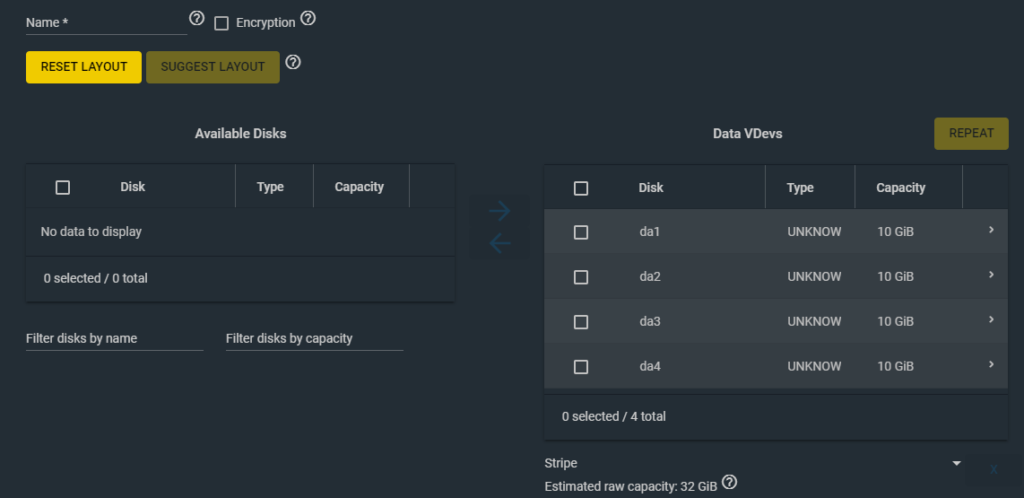Expand da3 disk row details chevron

[x=991, y=320]
